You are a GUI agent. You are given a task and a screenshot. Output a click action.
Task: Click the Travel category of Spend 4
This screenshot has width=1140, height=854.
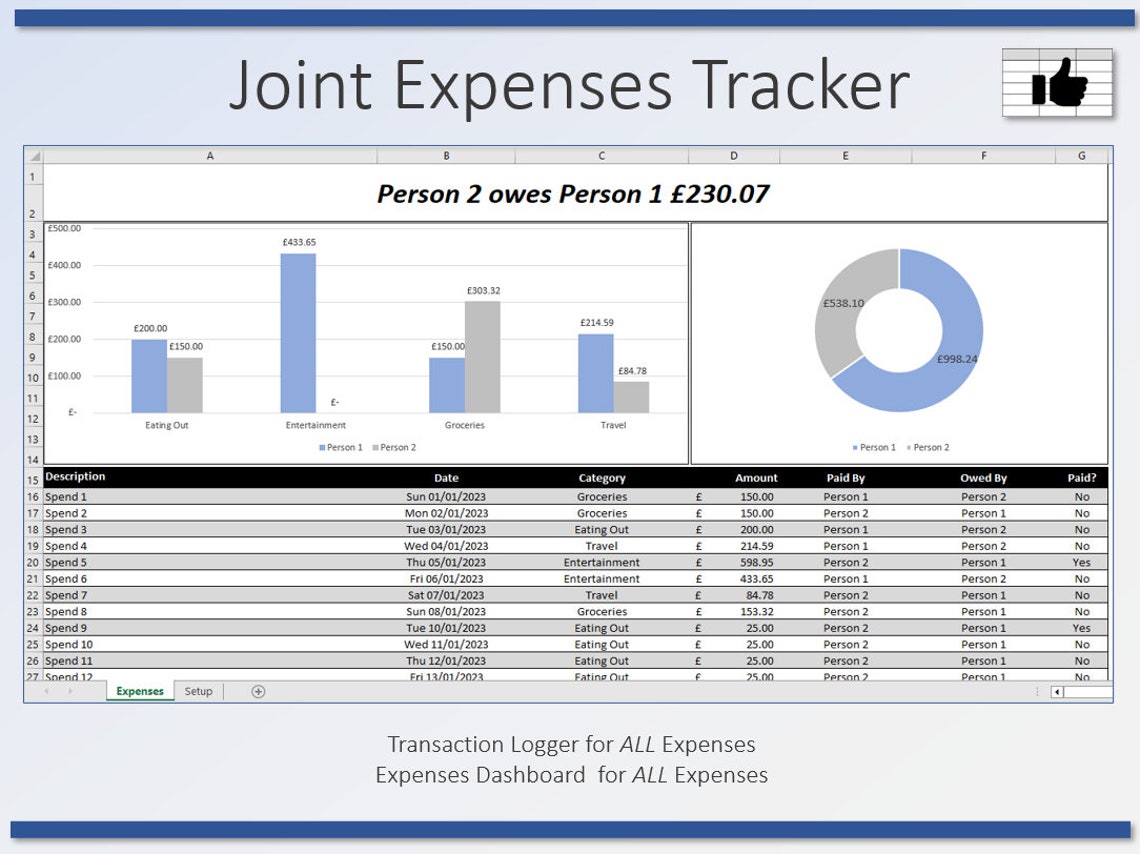pos(601,547)
